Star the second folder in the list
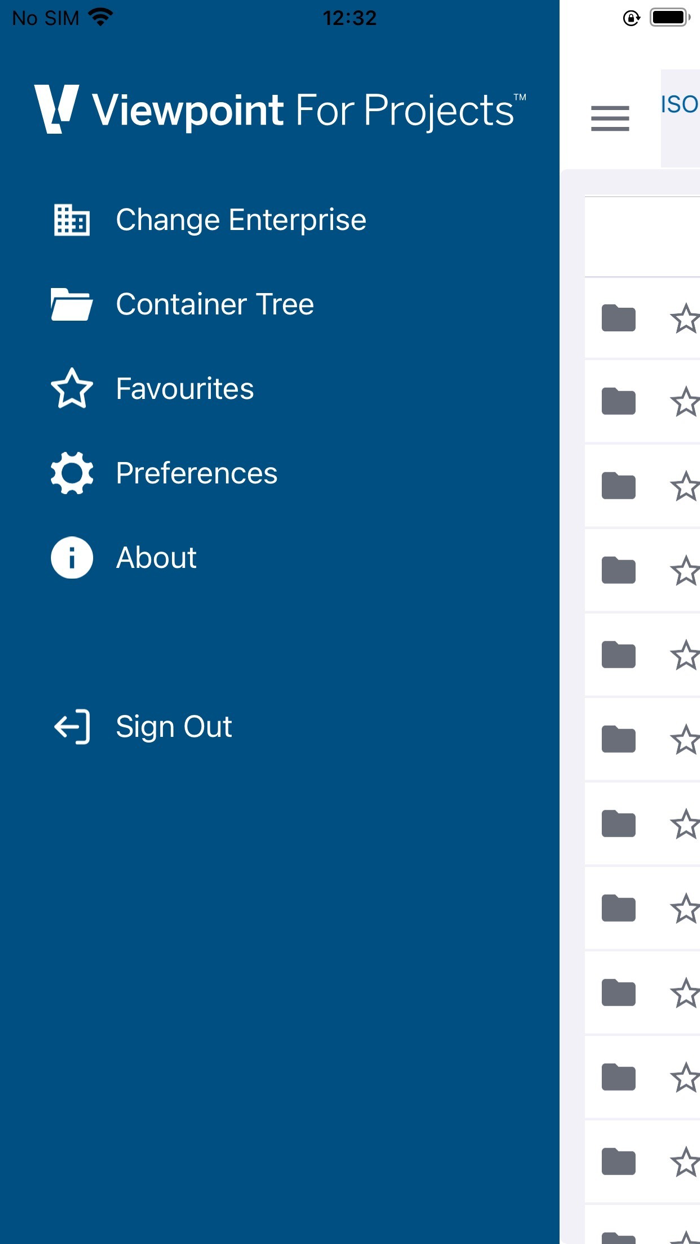700x1244 pixels. pyautogui.click(x=686, y=402)
